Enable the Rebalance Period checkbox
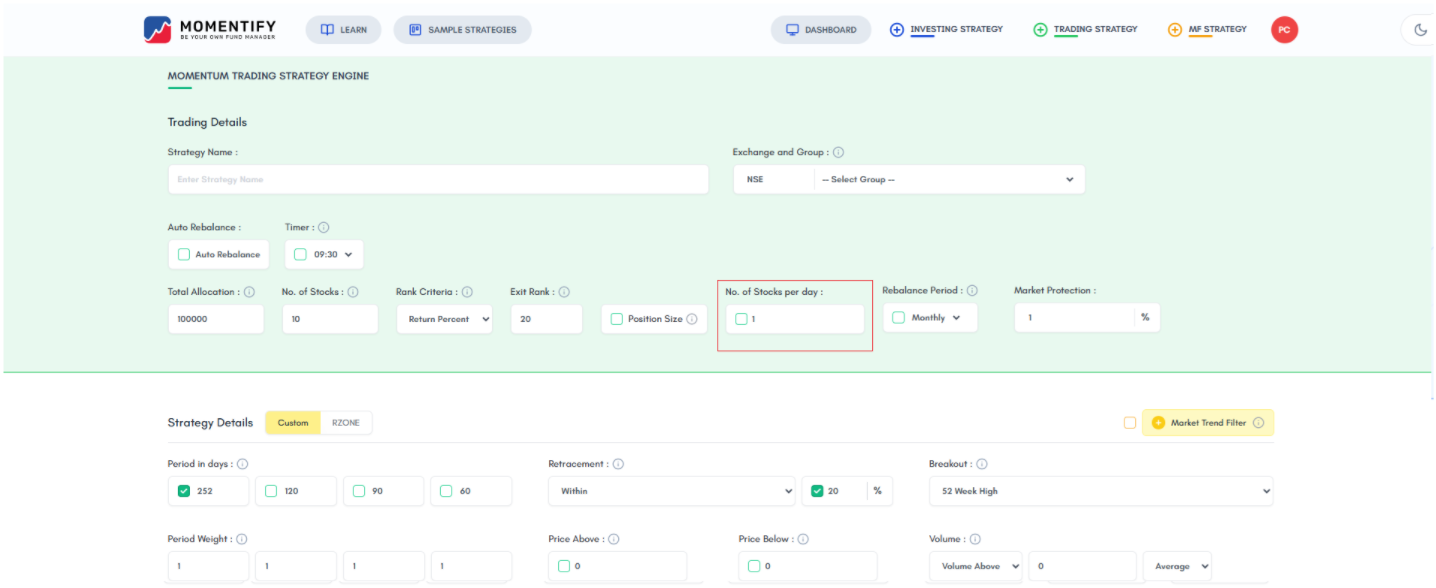The width and height of the screenshot is (1436, 588). click(x=898, y=317)
